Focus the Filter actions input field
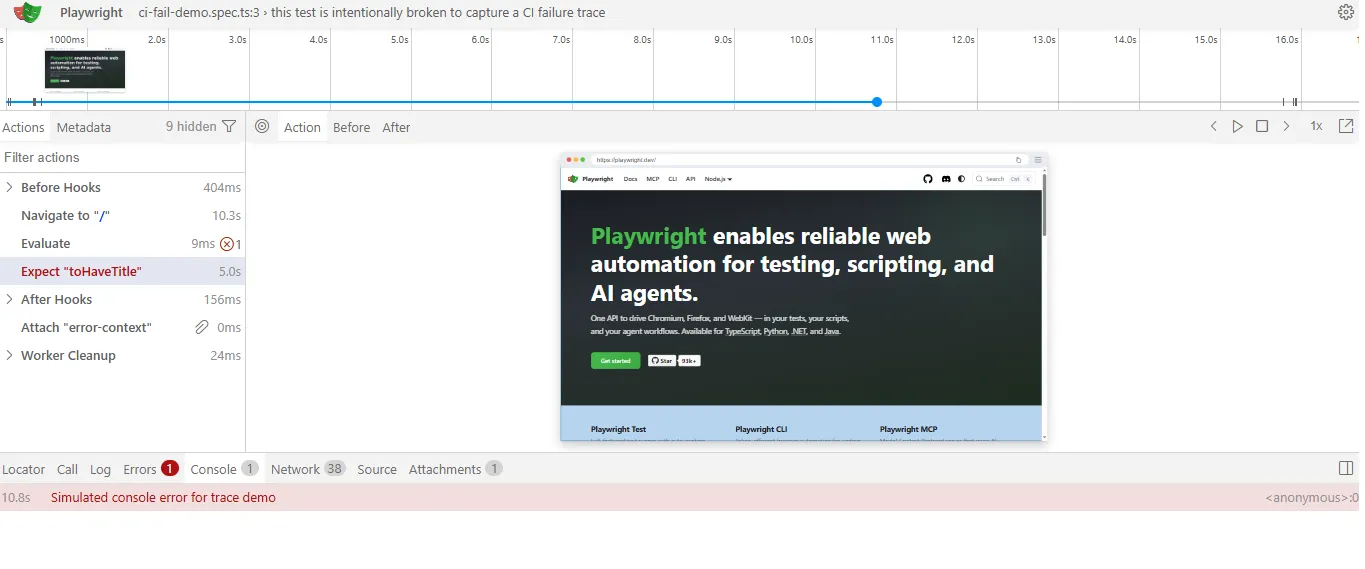This screenshot has height=569, width=1365. pos(122,158)
